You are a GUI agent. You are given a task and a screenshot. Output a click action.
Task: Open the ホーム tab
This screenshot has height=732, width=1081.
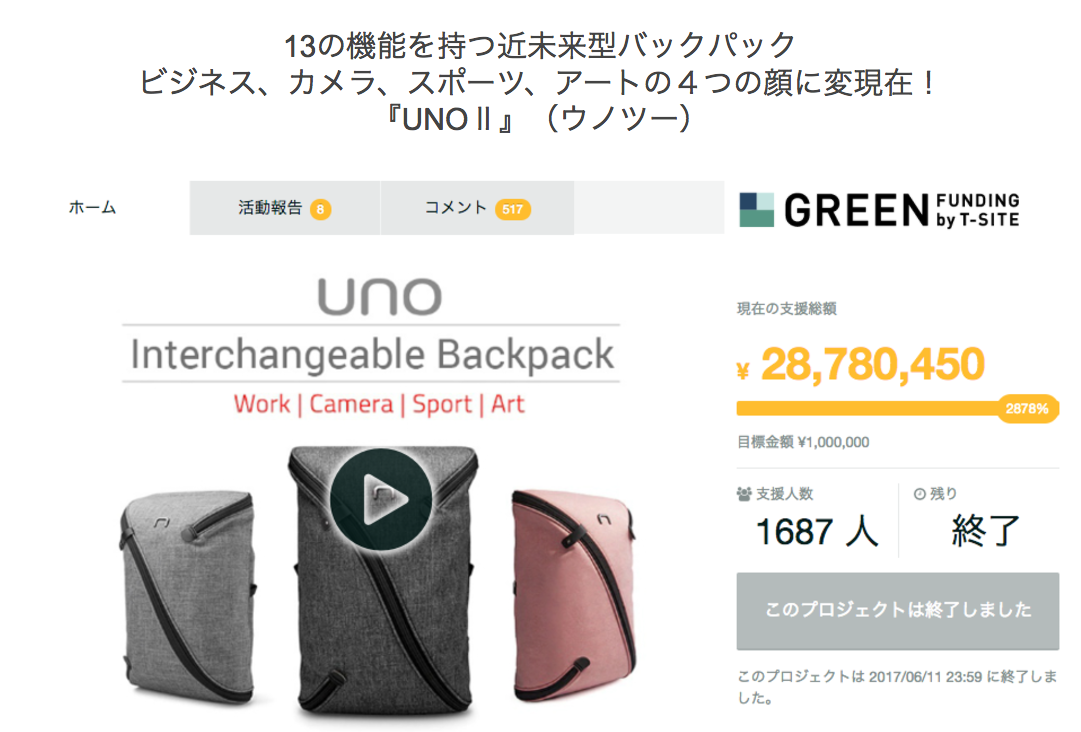point(93,207)
